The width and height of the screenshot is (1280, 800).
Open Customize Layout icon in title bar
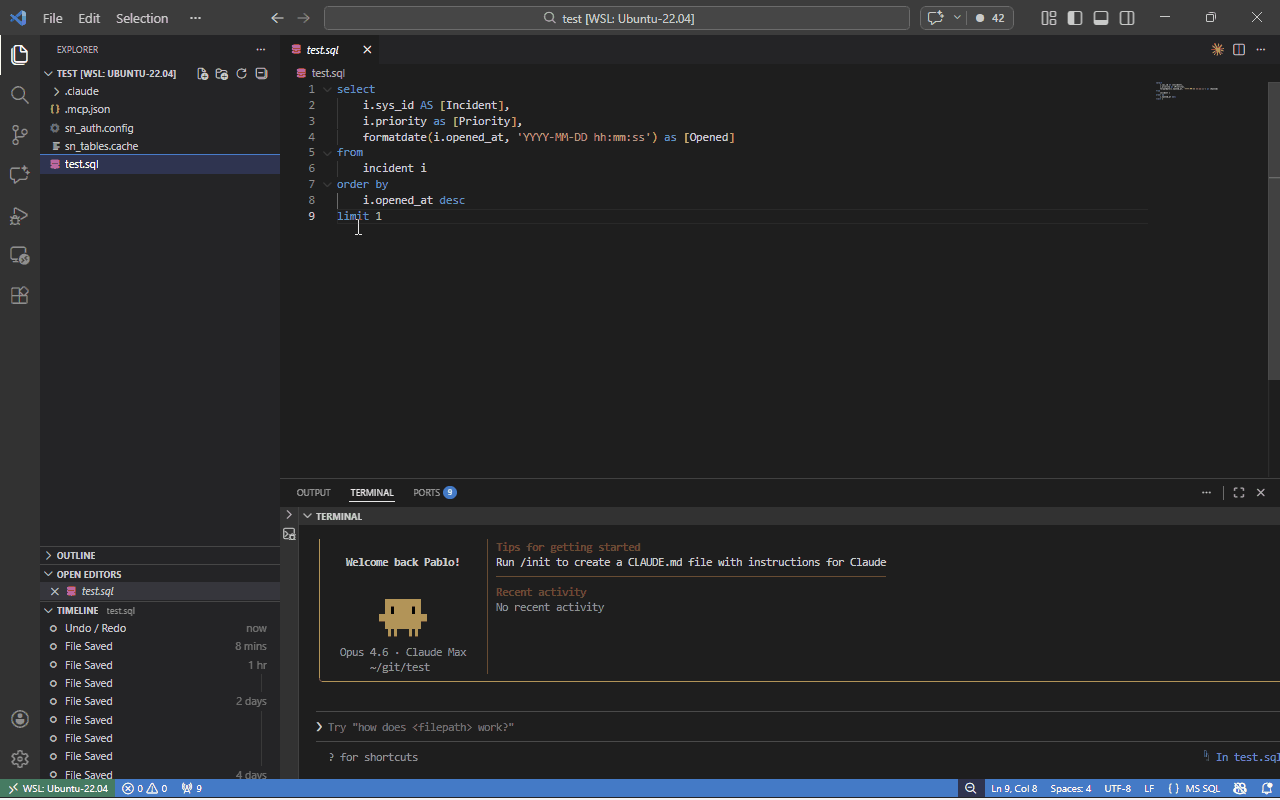(x=1049, y=18)
